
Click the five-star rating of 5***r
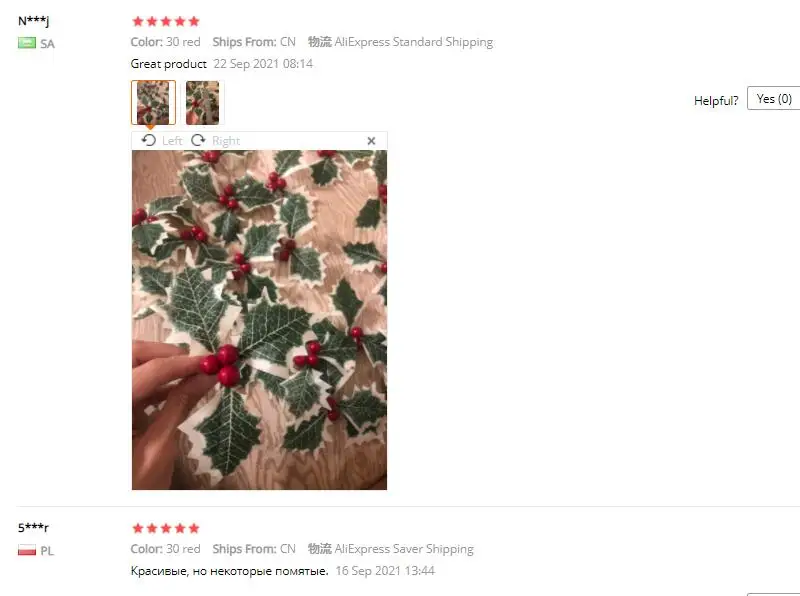tap(166, 528)
